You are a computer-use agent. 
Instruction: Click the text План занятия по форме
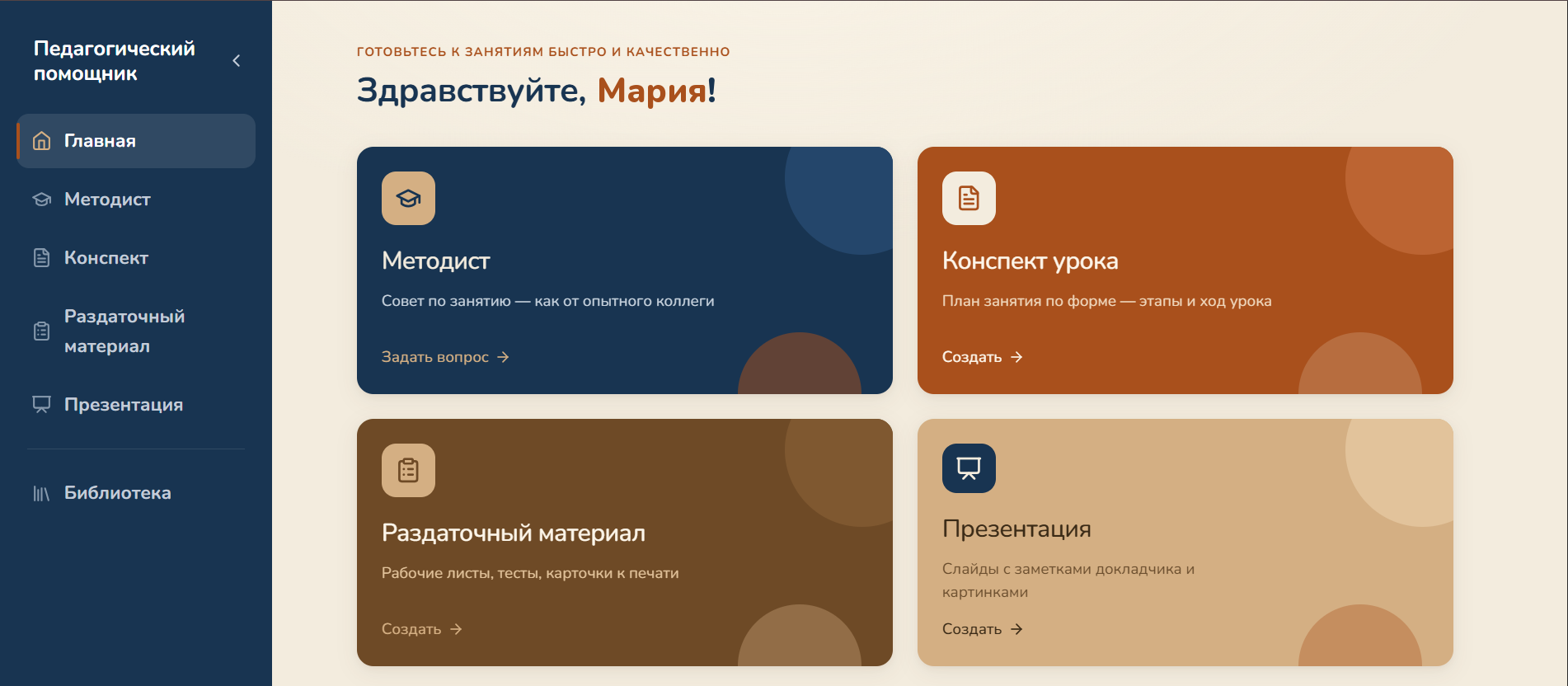pyautogui.click(x=1029, y=301)
